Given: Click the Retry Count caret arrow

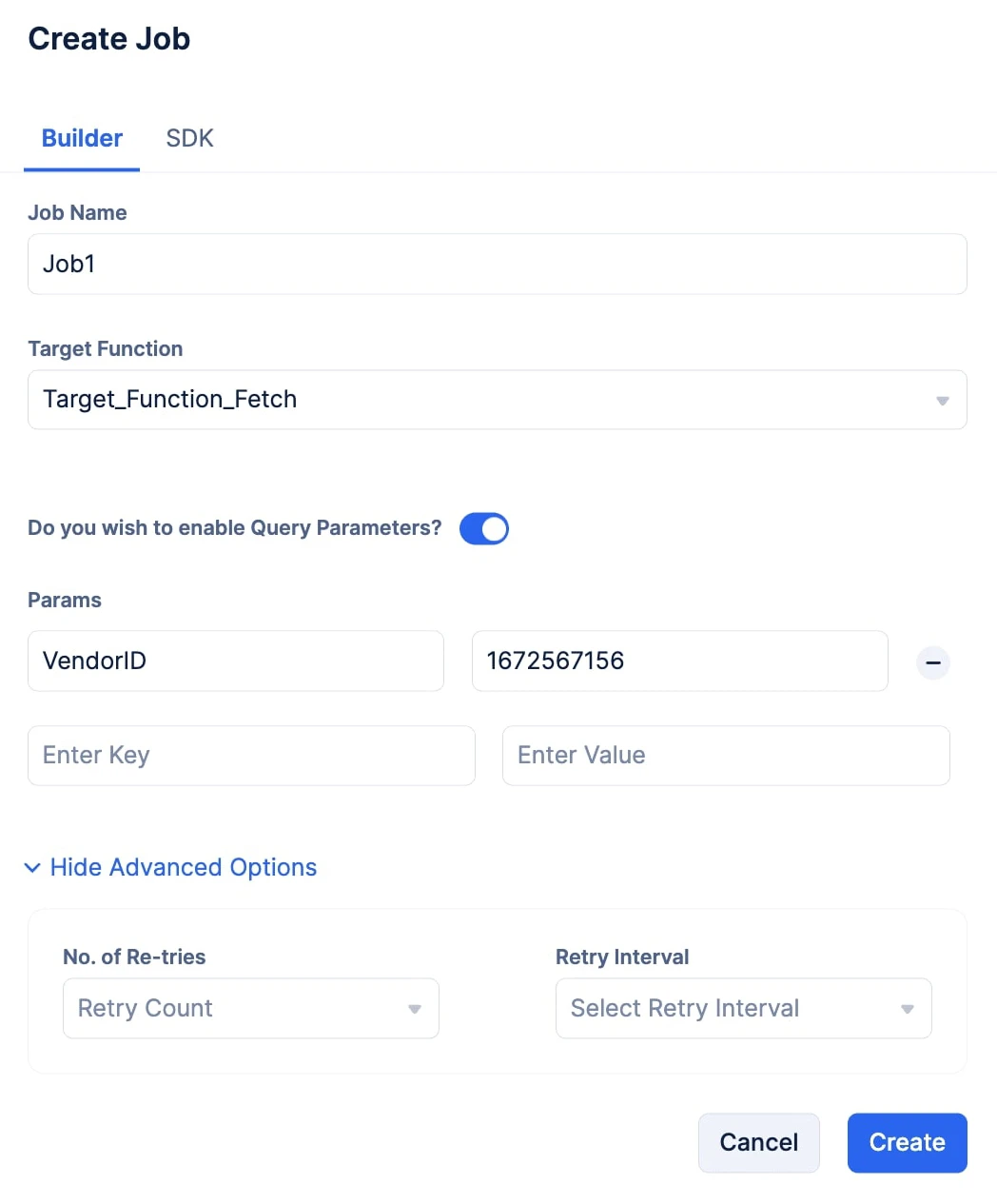Looking at the screenshot, I should [x=415, y=1009].
